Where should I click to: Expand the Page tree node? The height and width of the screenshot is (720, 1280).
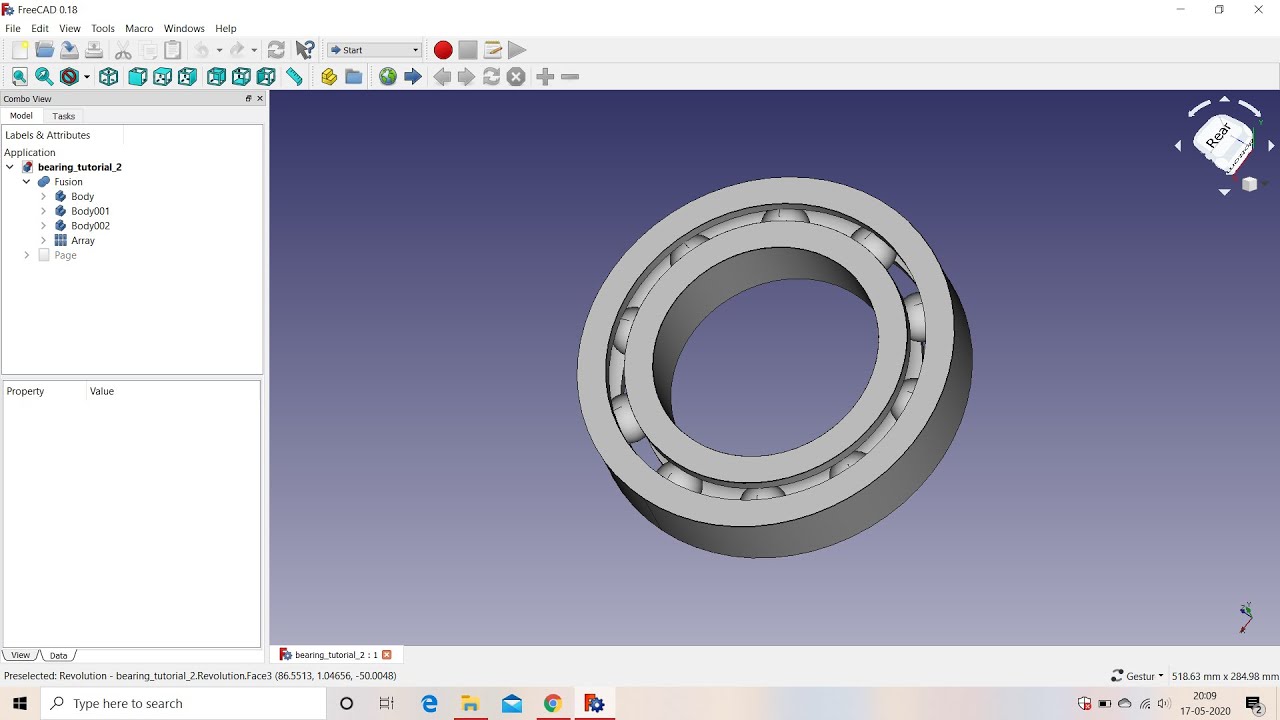click(27, 255)
